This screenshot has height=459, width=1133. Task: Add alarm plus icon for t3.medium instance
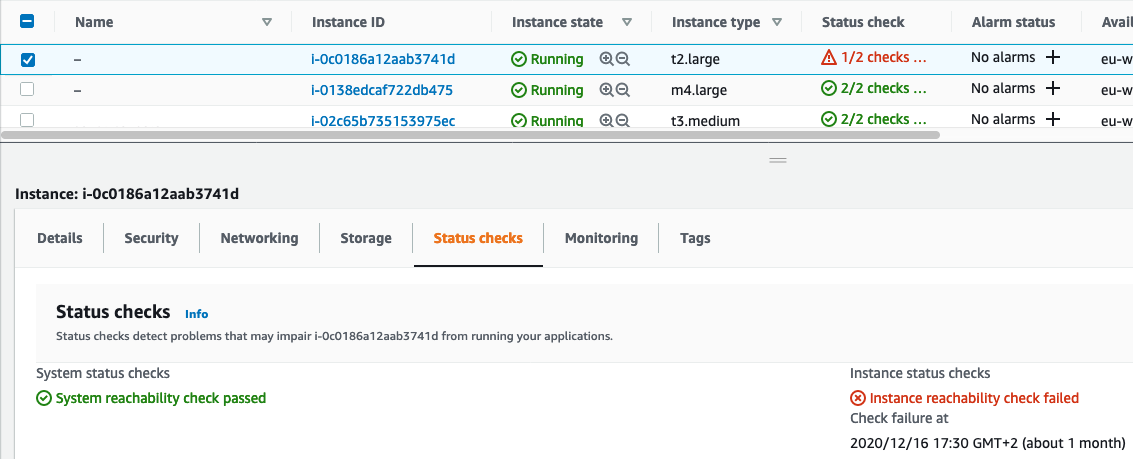[x=1052, y=119]
